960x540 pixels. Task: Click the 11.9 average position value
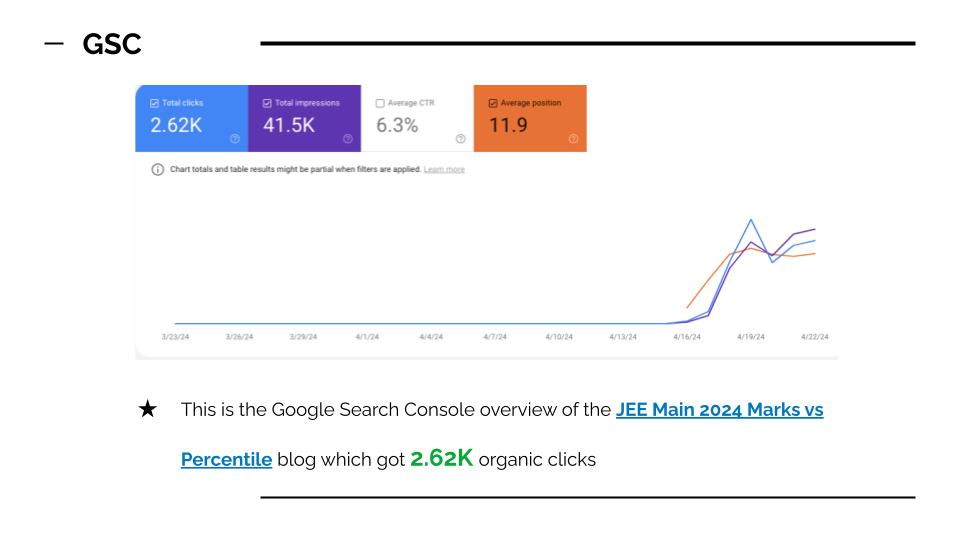(510, 125)
